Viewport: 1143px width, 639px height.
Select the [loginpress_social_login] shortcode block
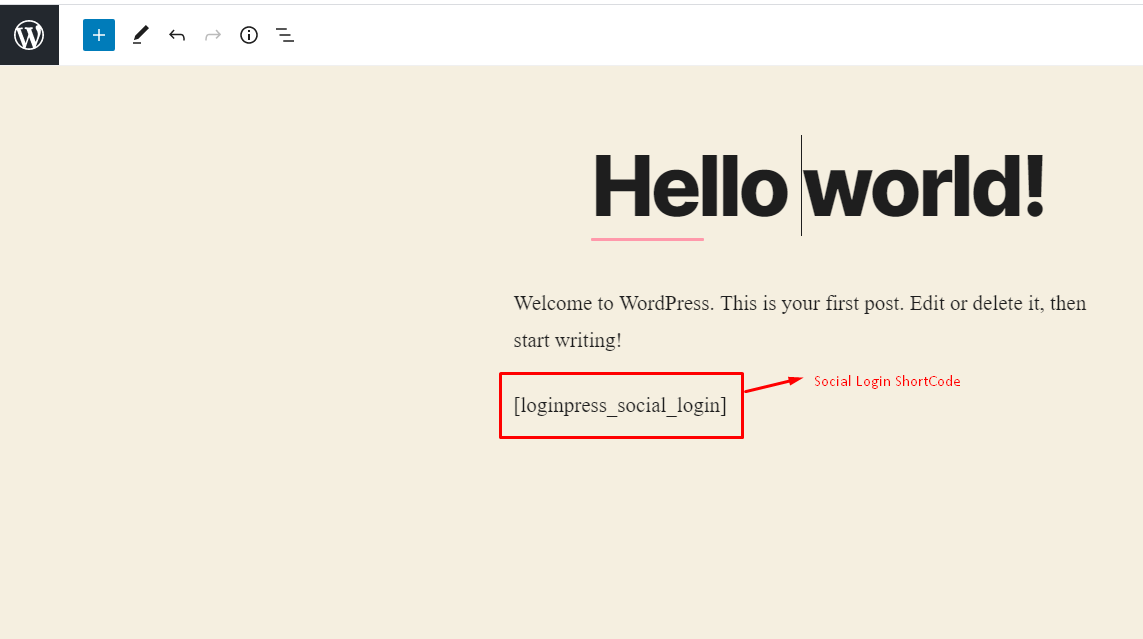620,405
